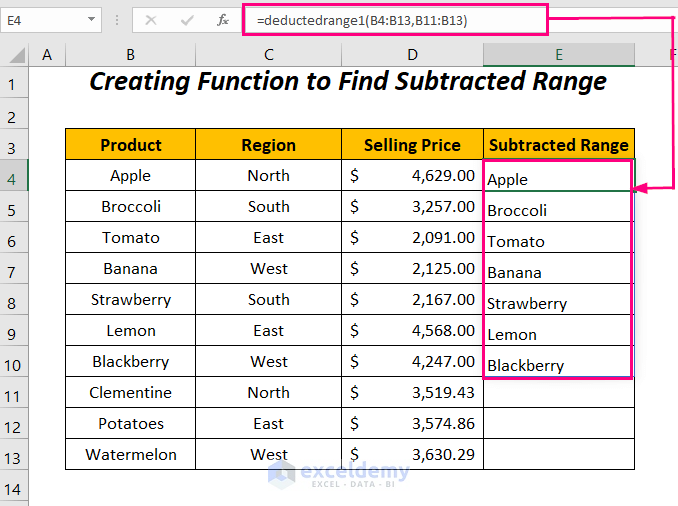
Task: Click the formula bar with deductedrange1 formula
Action: [x=395, y=20]
